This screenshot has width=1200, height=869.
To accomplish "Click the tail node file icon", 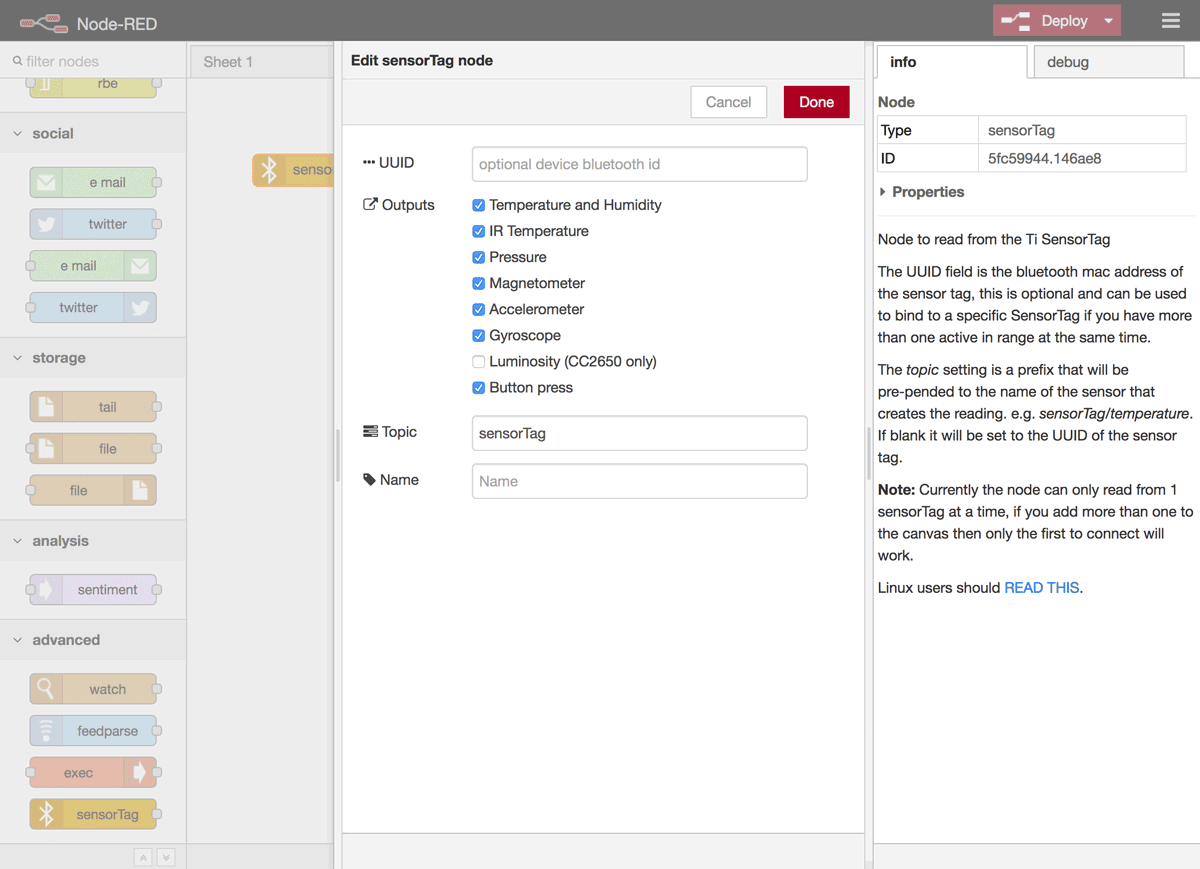I will pyautogui.click(x=46, y=407).
